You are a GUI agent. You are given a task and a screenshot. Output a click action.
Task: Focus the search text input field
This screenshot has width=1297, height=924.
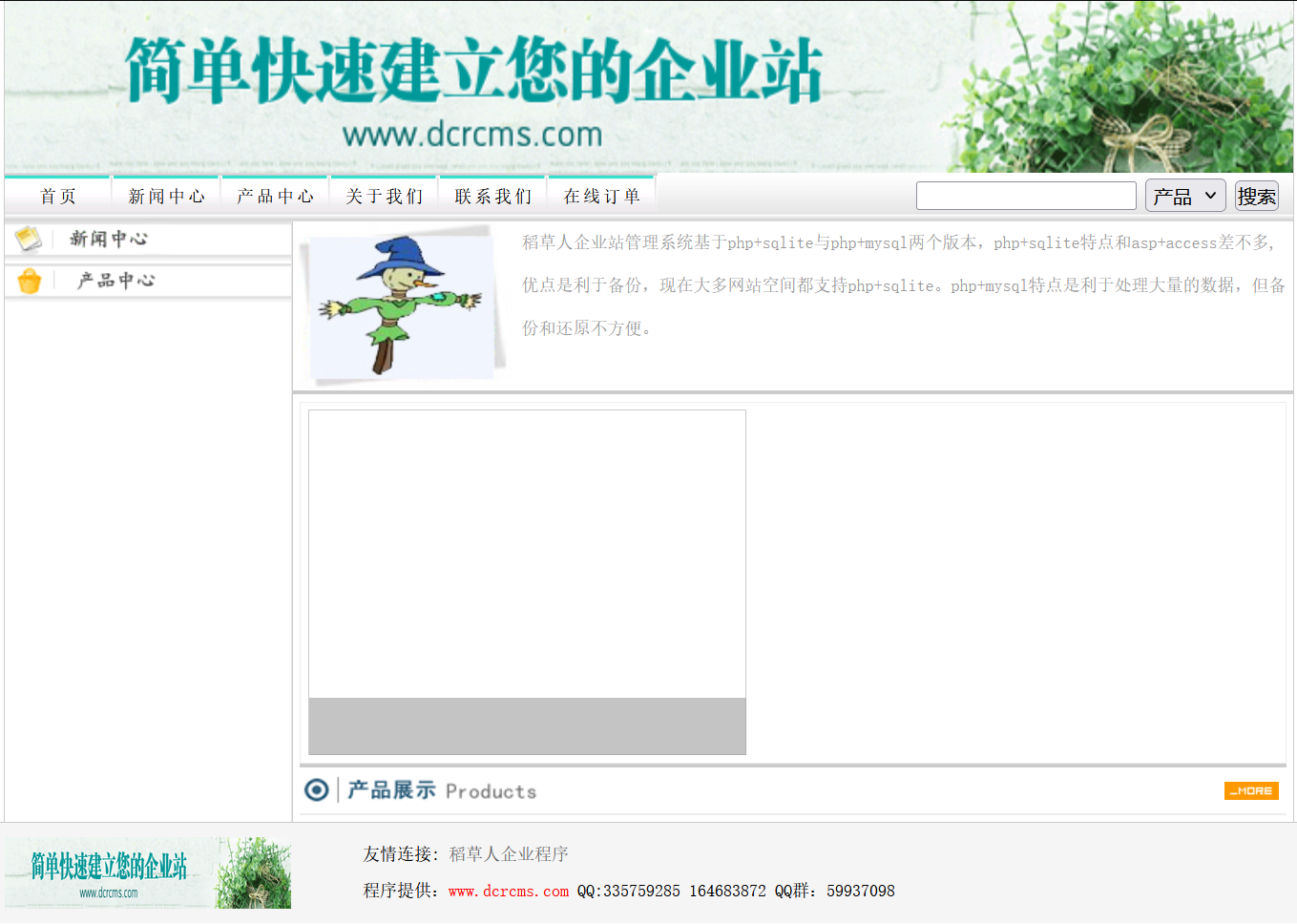click(1025, 196)
